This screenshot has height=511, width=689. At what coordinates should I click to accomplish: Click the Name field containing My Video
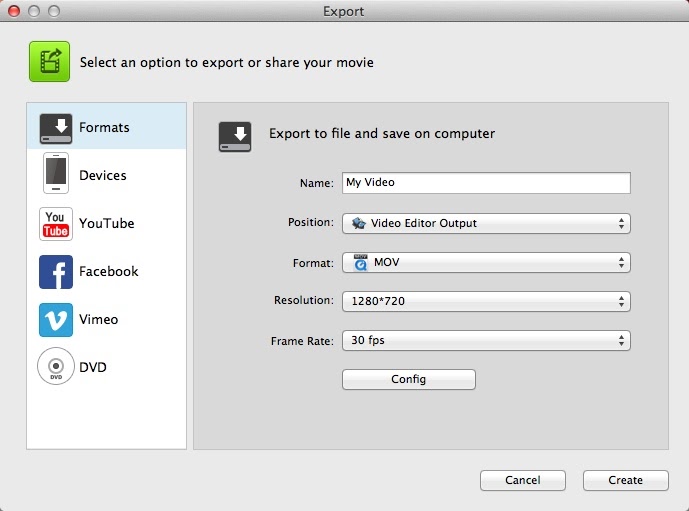[486, 183]
